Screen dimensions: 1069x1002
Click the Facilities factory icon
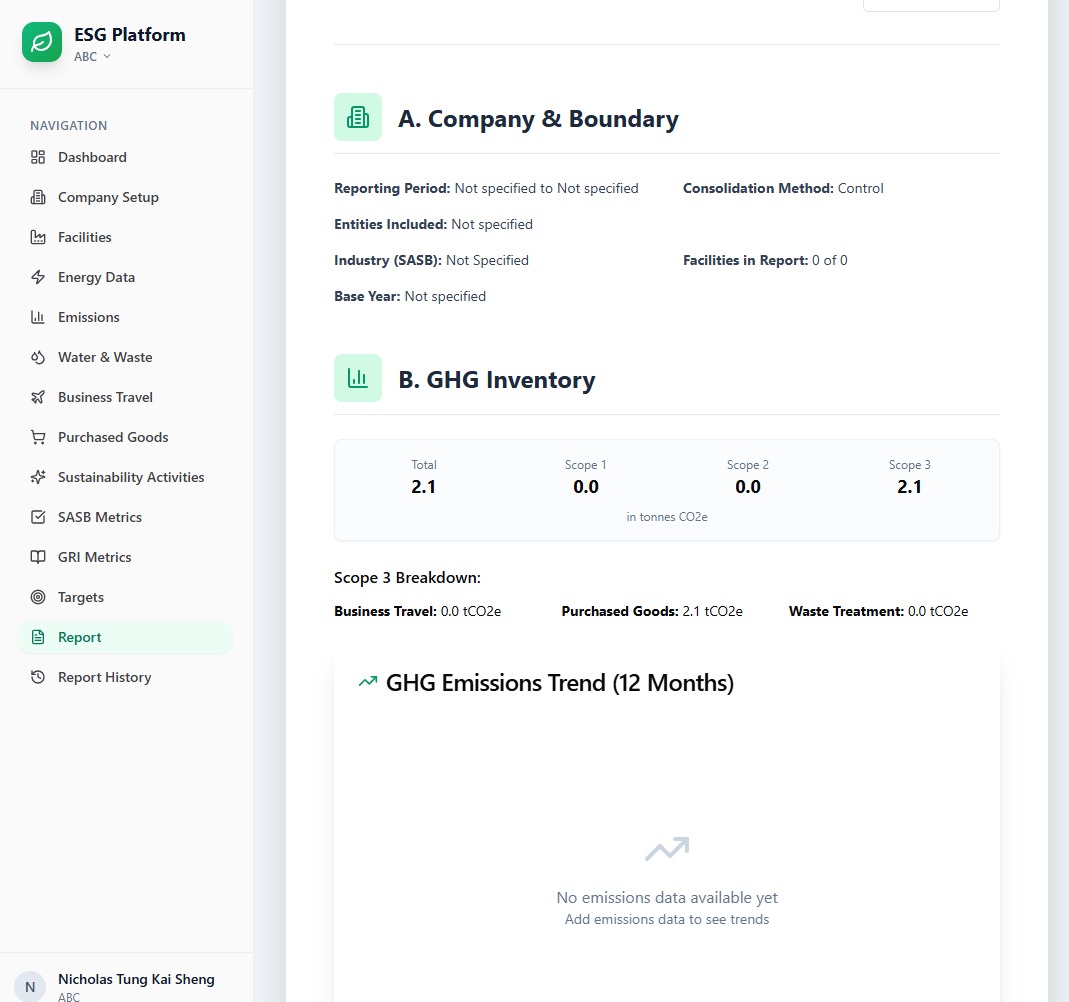point(38,237)
